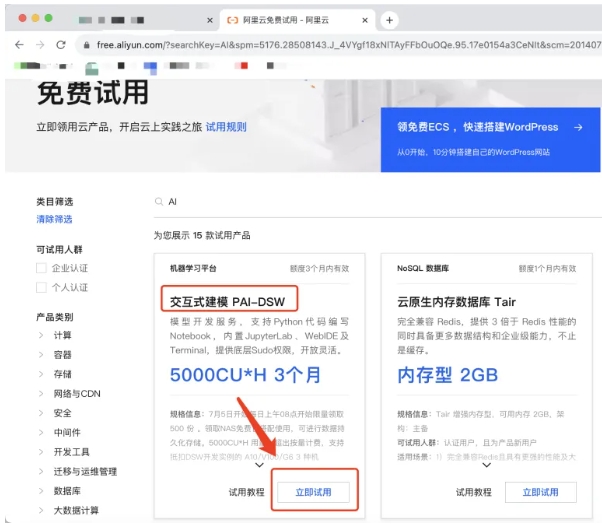602x524 pixels.
Task: Click the 可试用人群 heading
Action: tap(59, 250)
